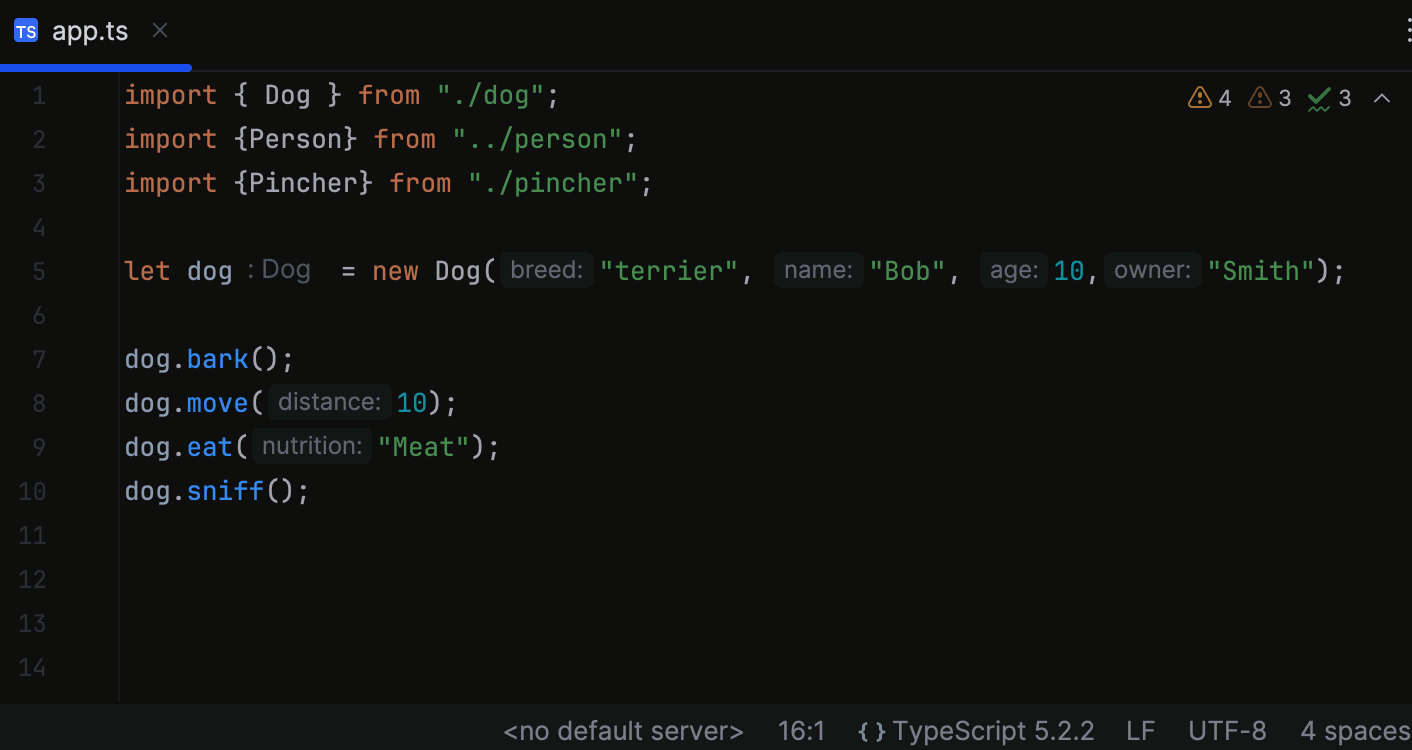The image size is (1412, 750).
Task: Open the TypeScript 5.2.2 version selector
Action: pos(995,731)
